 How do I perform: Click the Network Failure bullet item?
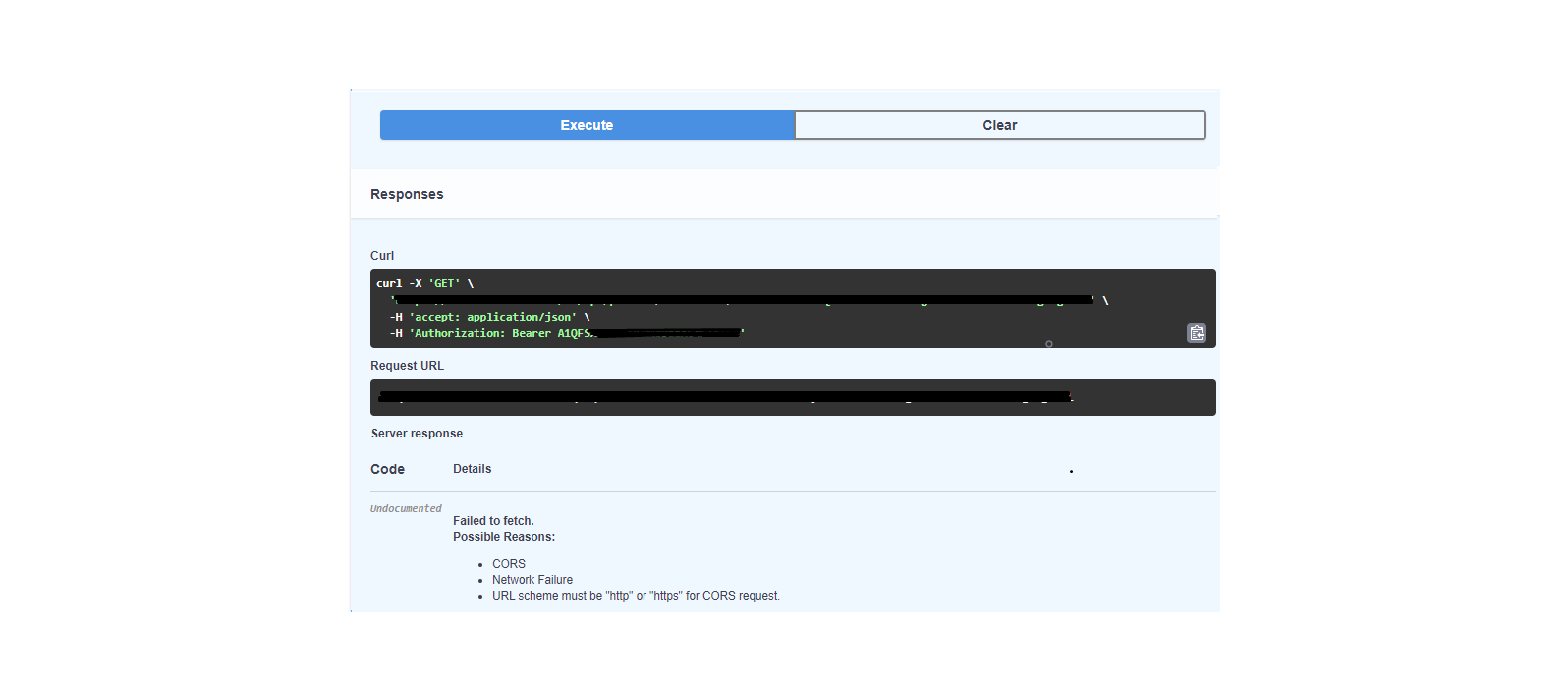532,580
